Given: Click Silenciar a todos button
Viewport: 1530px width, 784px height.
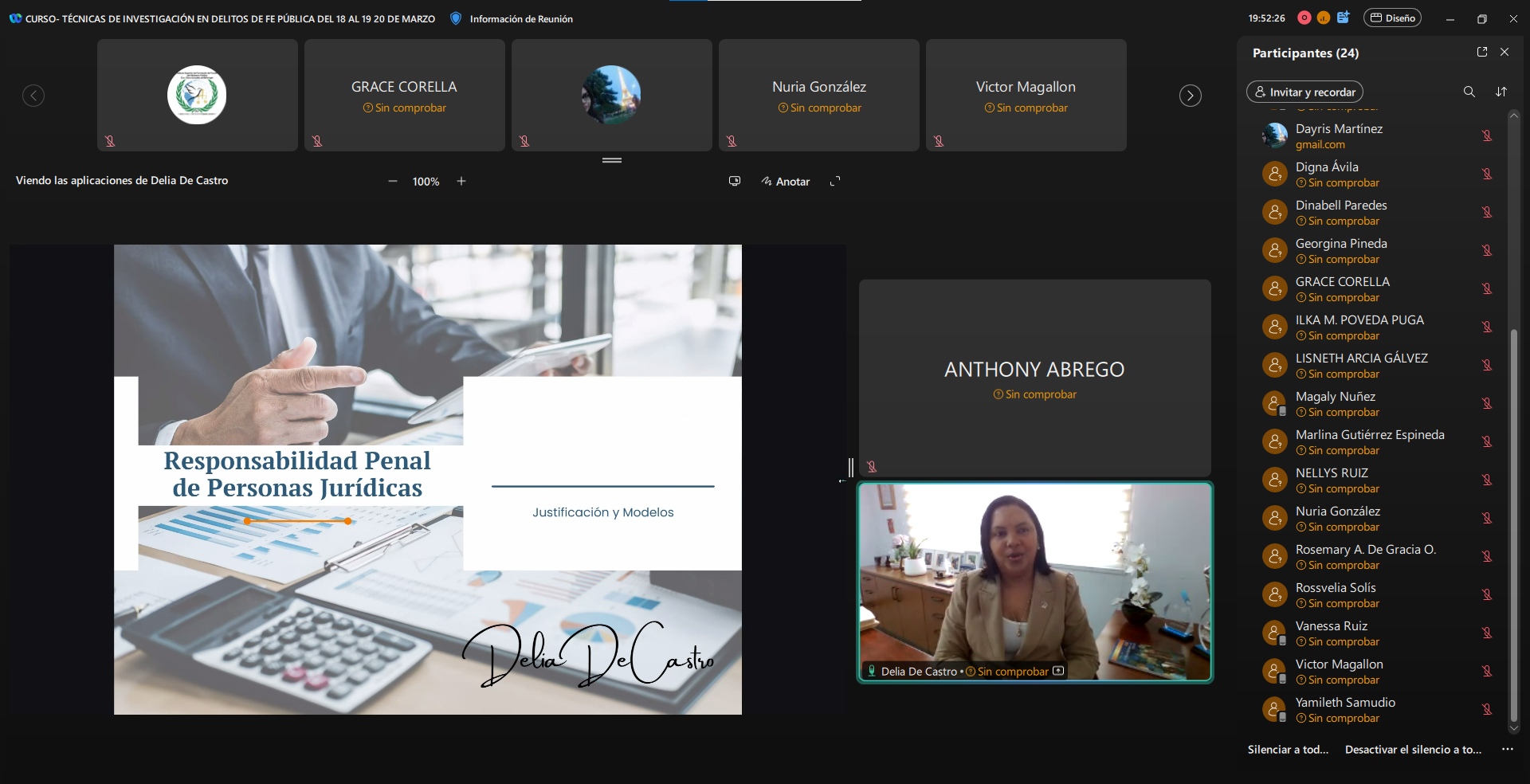Looking at the screenshot, I should (x=1288, y=750).
